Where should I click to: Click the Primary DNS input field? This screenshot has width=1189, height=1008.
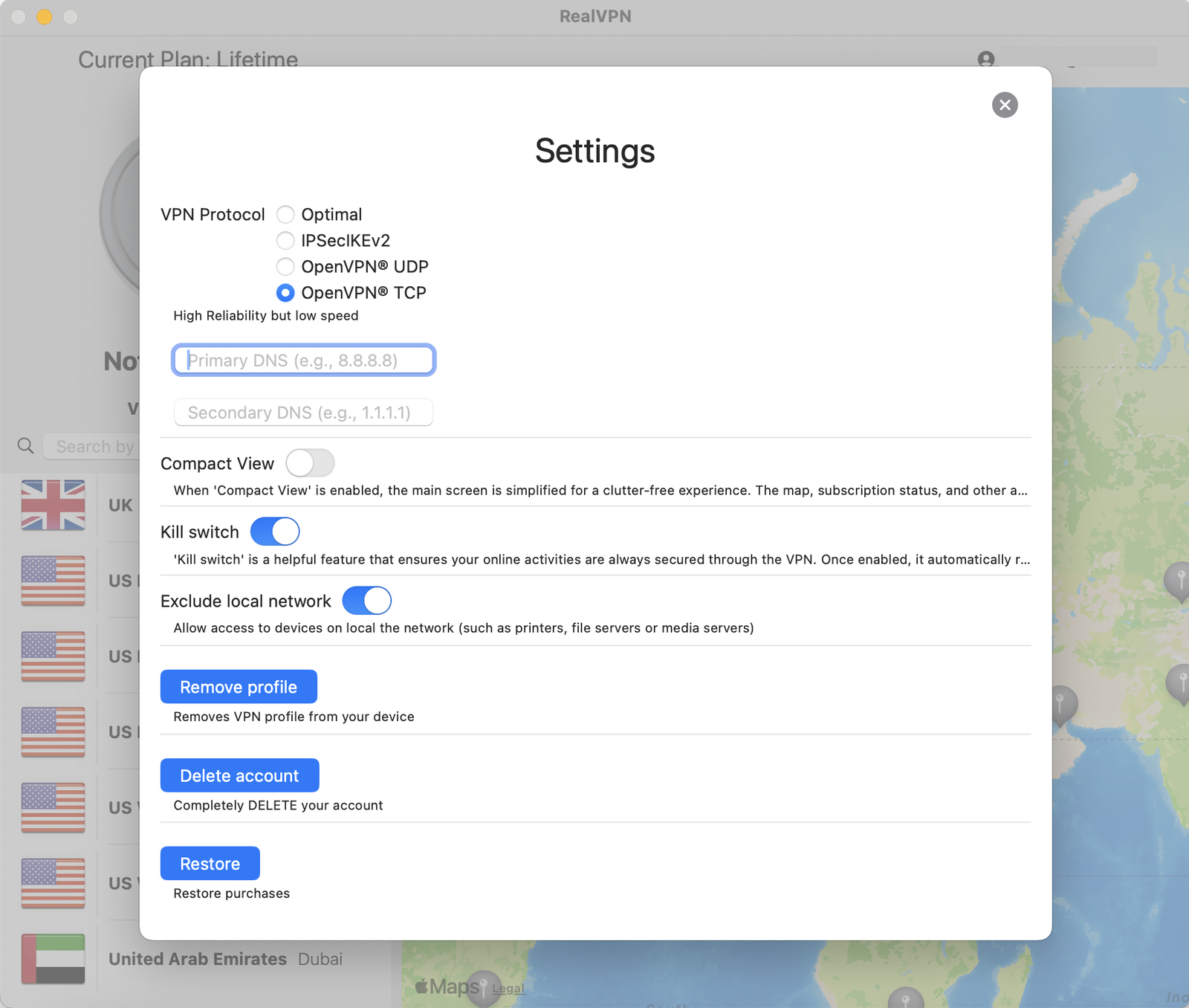click(x=303, y=360)
